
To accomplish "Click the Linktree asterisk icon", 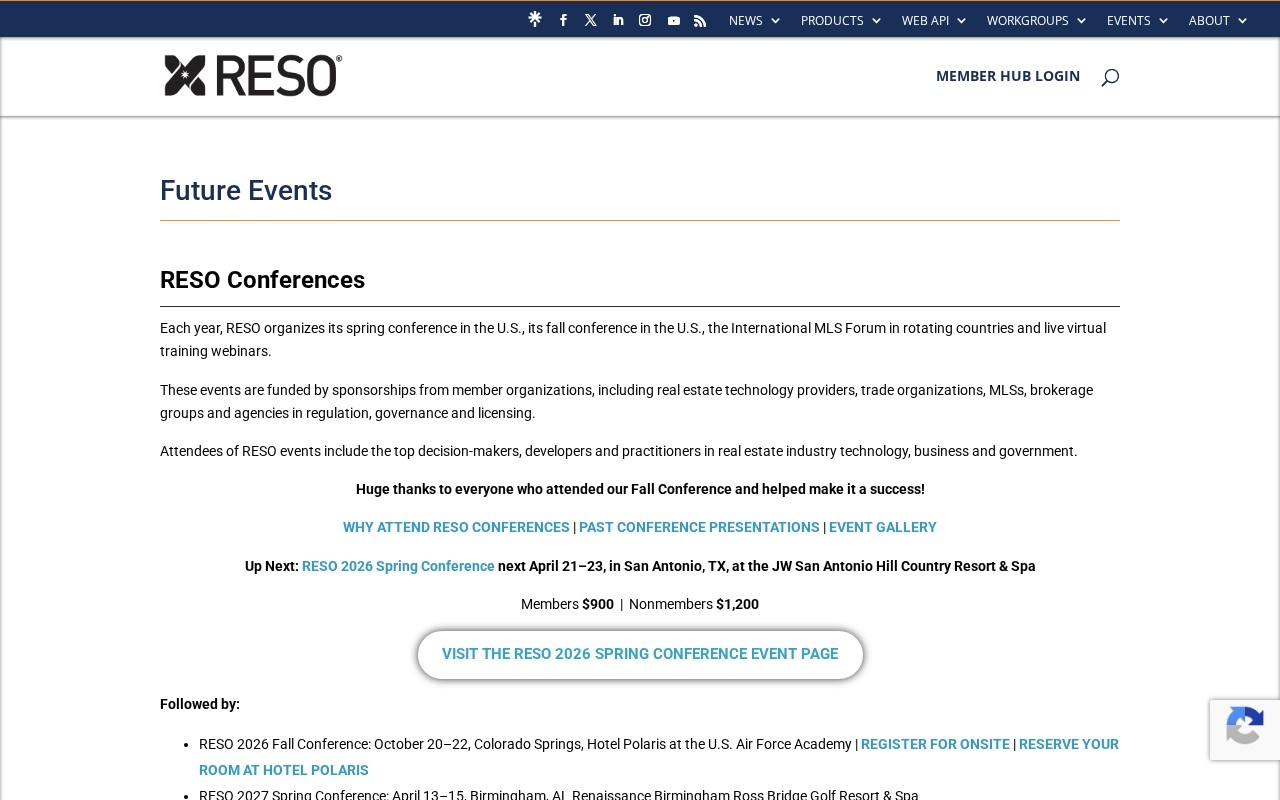I will [535, 19].
